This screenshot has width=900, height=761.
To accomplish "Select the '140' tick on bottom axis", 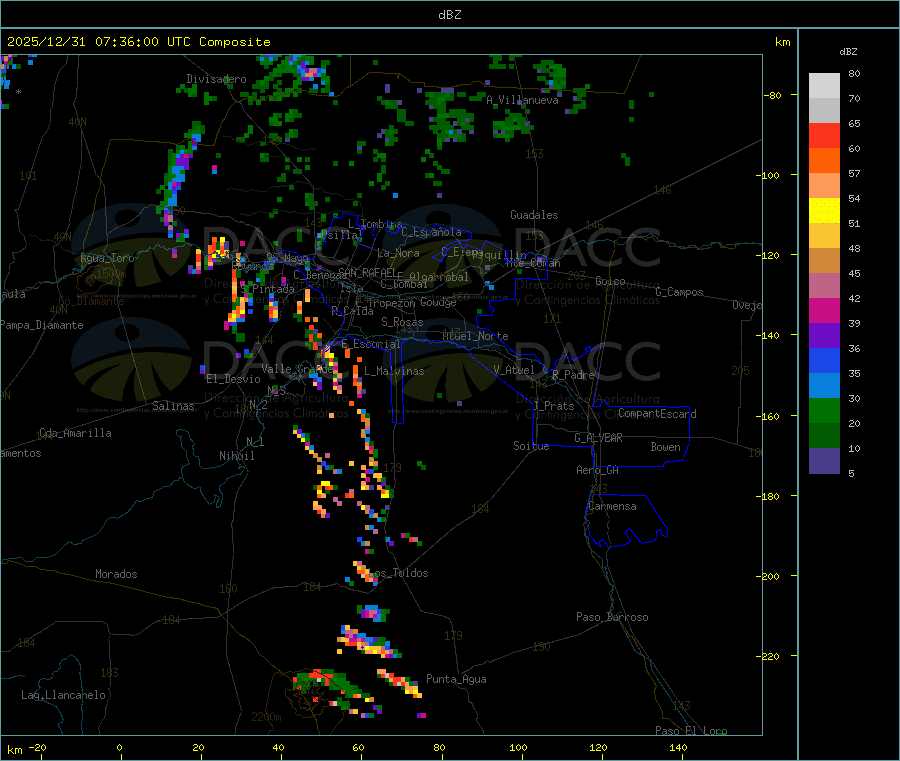I will click(678, 747).
